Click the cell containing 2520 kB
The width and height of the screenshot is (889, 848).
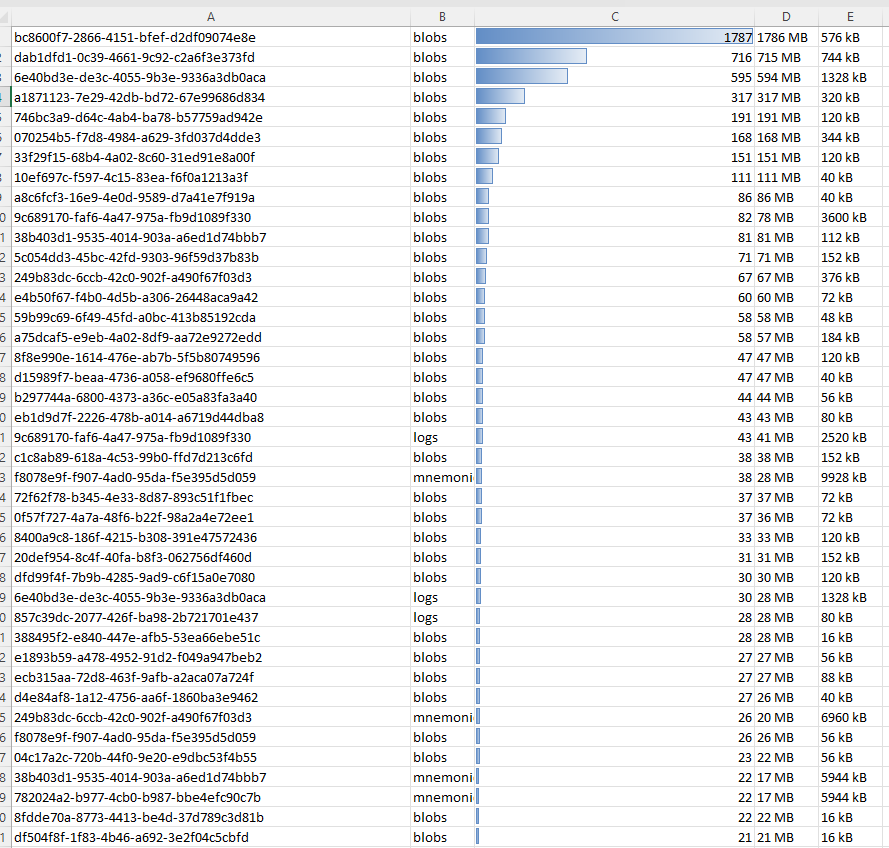click(x=850, y=437)
